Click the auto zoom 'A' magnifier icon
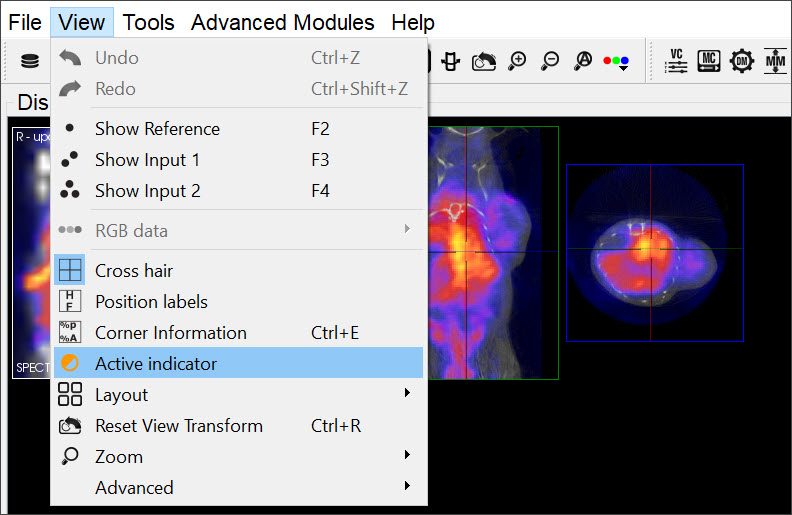 click(583, 61)
